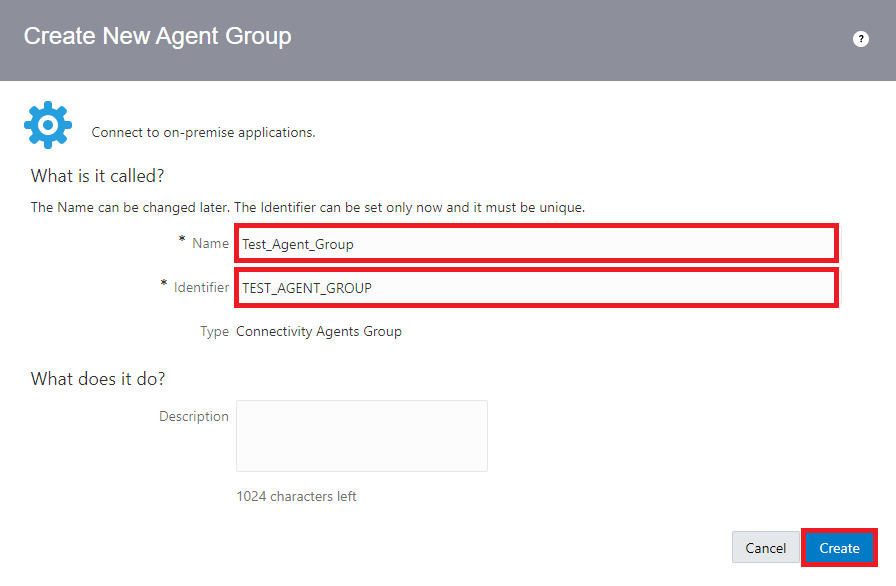The image size is (896, 586).
Task: Click the Type label Connectivity Agents Group
Action: [x=319, y=331]
